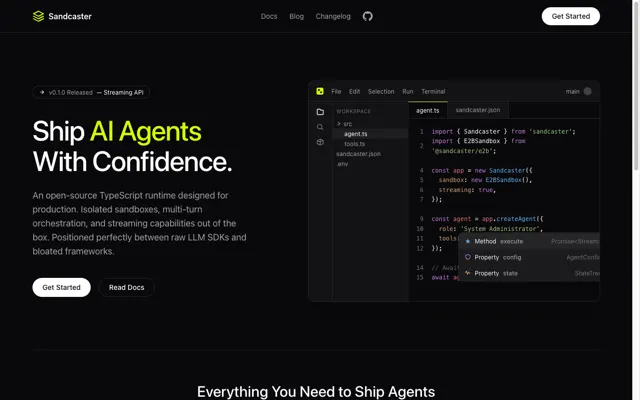Image resolution: width=640 pixels, height=400 pixels.
Task: Click the Read Docs button
Action: [x=127, y=287]
